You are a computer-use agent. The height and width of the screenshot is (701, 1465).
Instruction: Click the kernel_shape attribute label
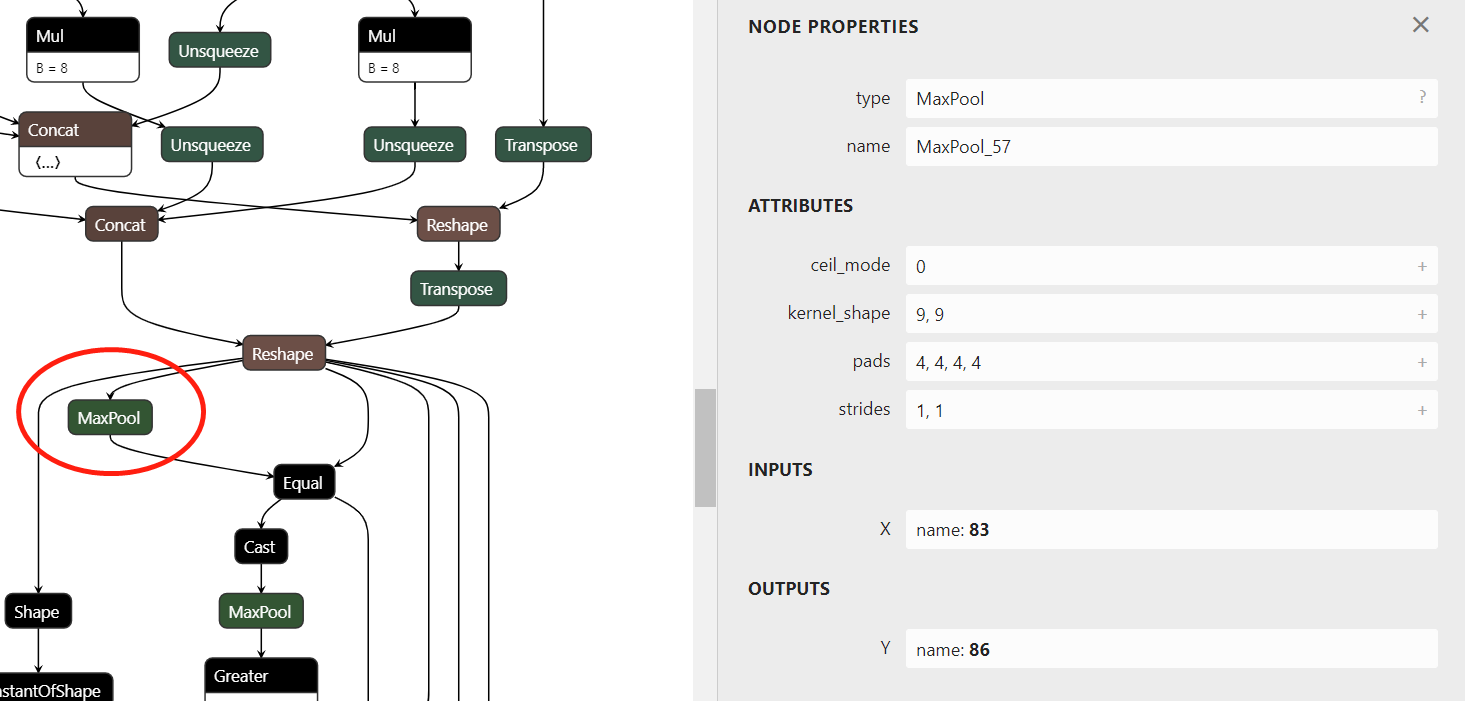click(x=839, y=313)
